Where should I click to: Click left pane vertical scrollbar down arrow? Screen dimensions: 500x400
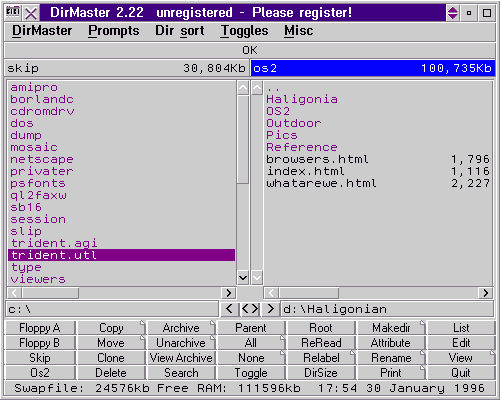pos(243,277)
